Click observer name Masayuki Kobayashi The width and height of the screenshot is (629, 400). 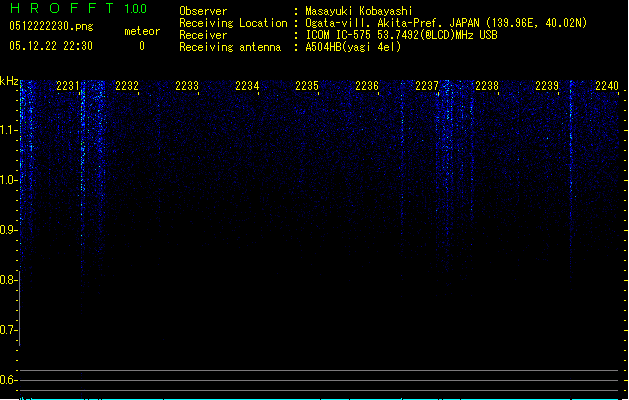click(x=359, y=11)
